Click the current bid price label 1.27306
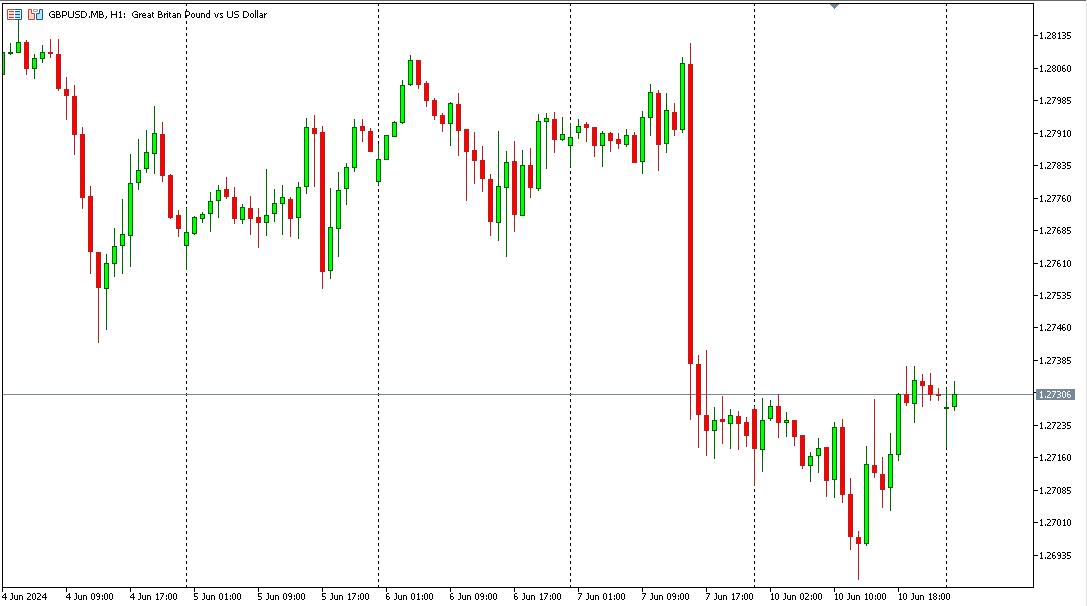 (1054, 395)
